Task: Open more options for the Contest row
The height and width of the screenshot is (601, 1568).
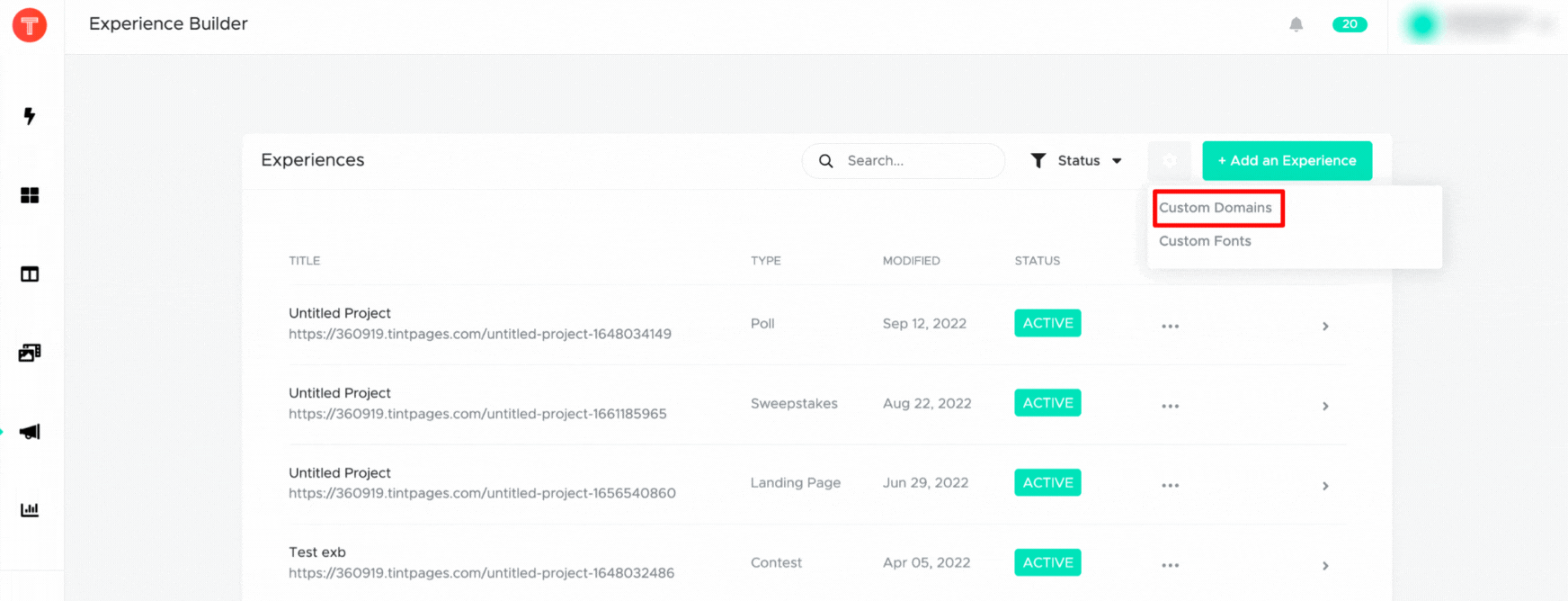Action: [1170, 565]
